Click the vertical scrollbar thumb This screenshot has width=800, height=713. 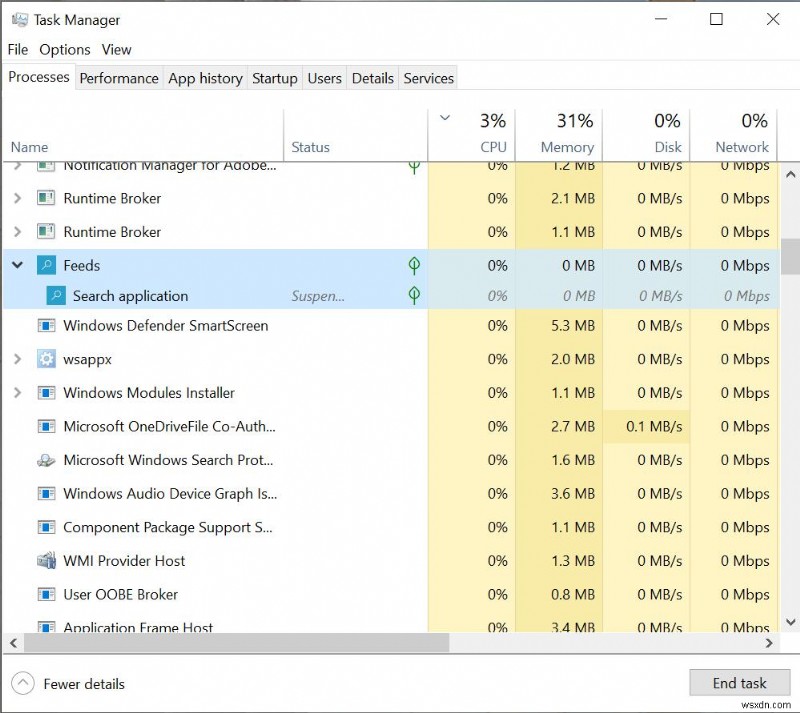point(790,256)
